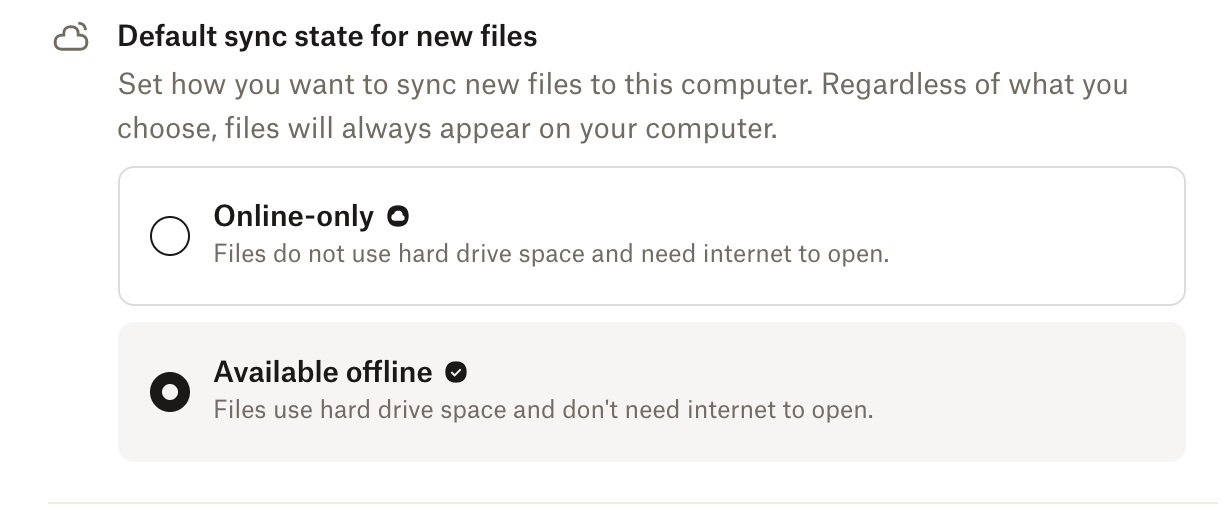Click the cloud badge next to Online-only
This screenshot has height=514, width=1226.
click(398, 216)
